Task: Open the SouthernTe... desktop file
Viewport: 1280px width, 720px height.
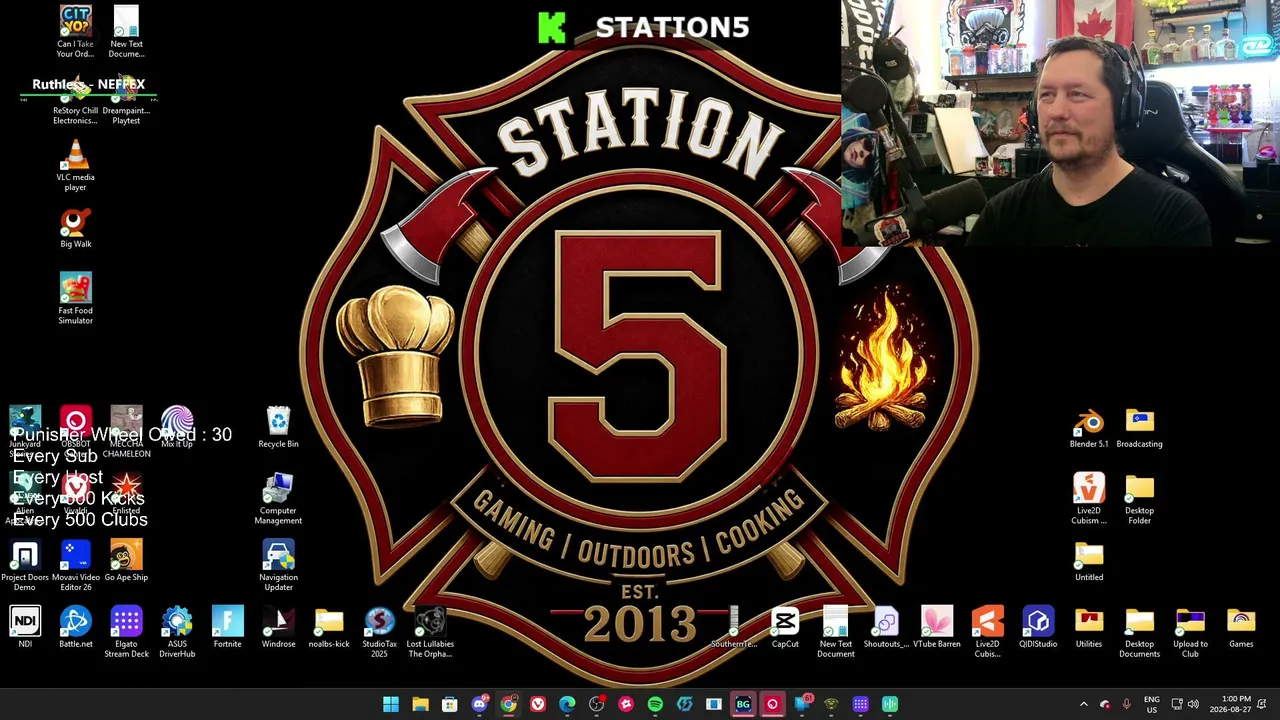Action: click(x=734, y=628)
